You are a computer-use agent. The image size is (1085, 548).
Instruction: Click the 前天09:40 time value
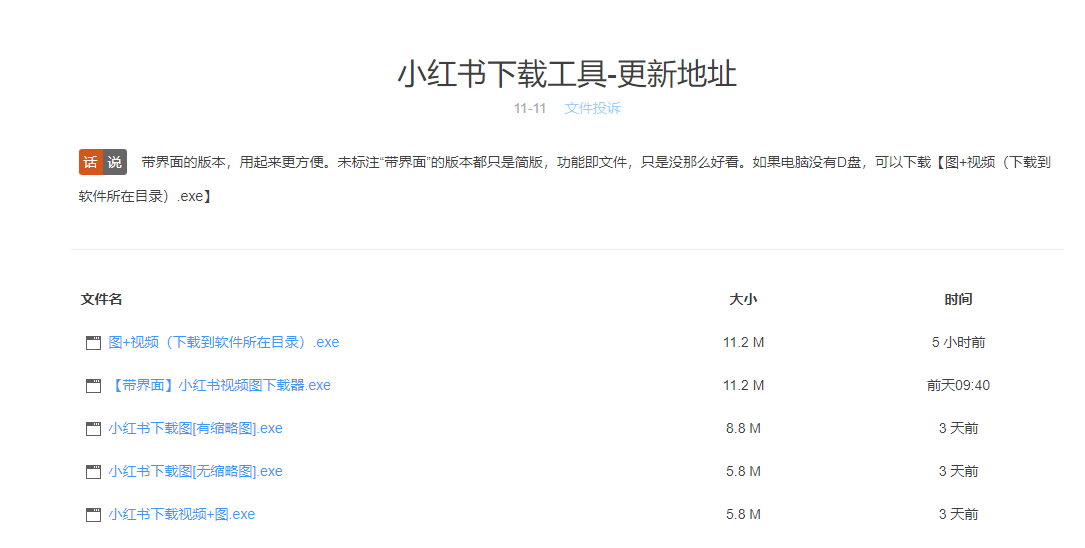(958, 385)
